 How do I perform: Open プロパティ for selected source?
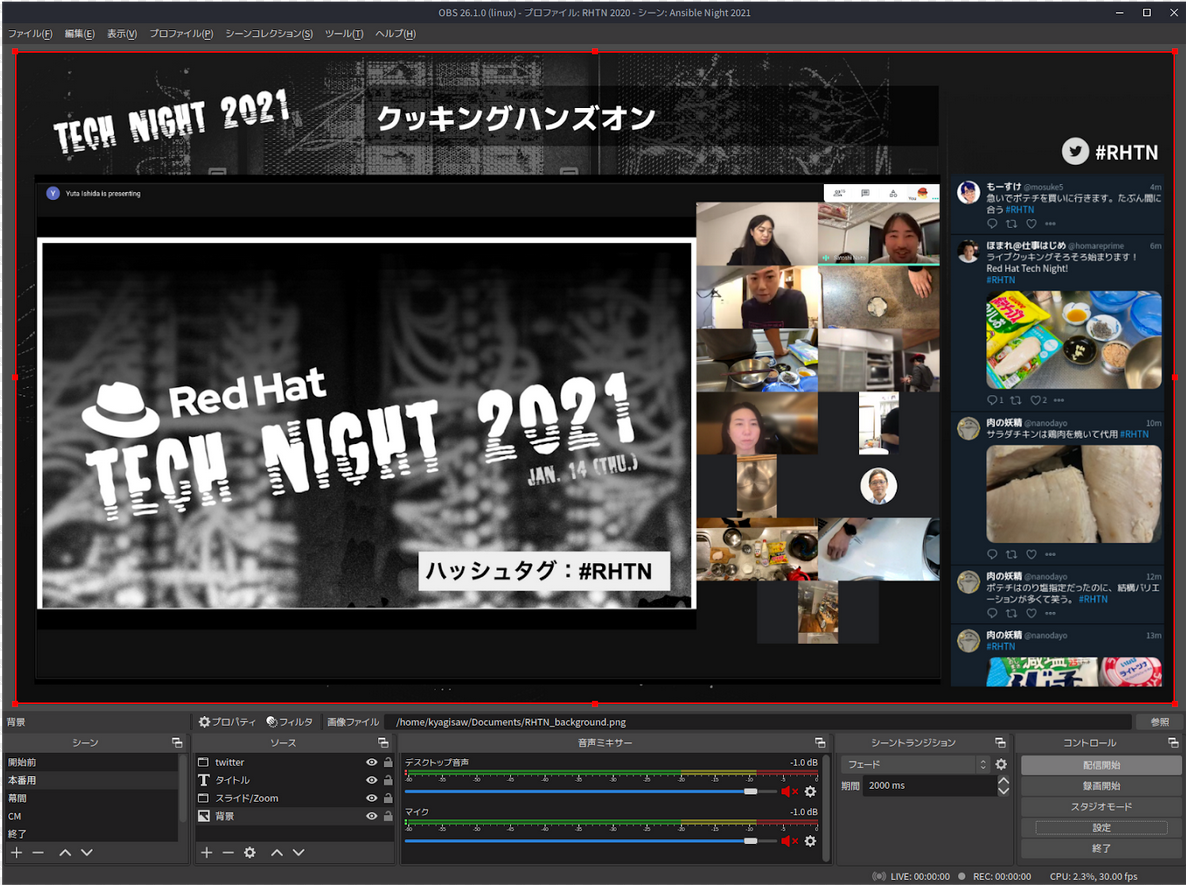point(227,722)
